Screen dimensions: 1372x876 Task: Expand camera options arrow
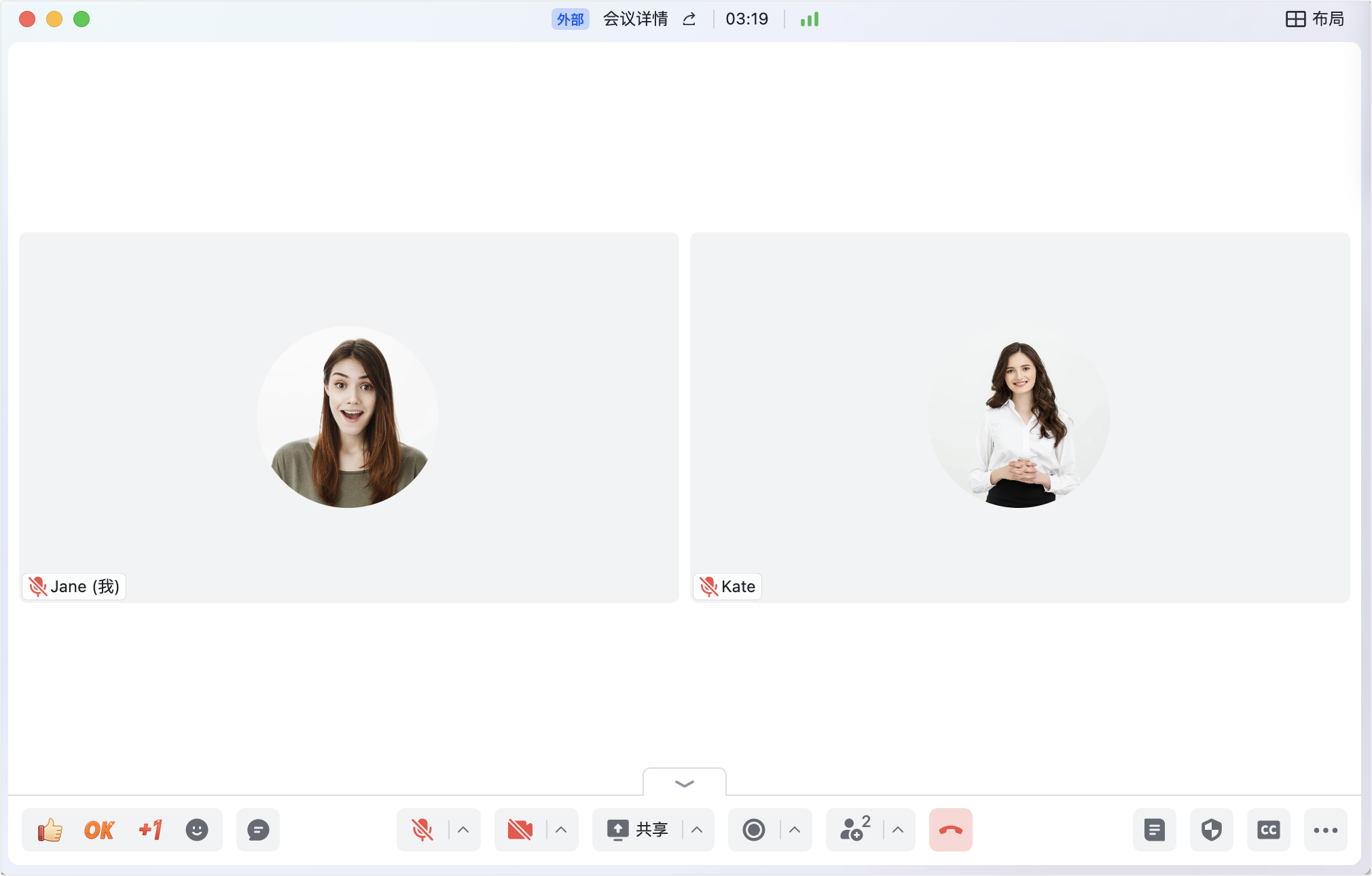561,830
